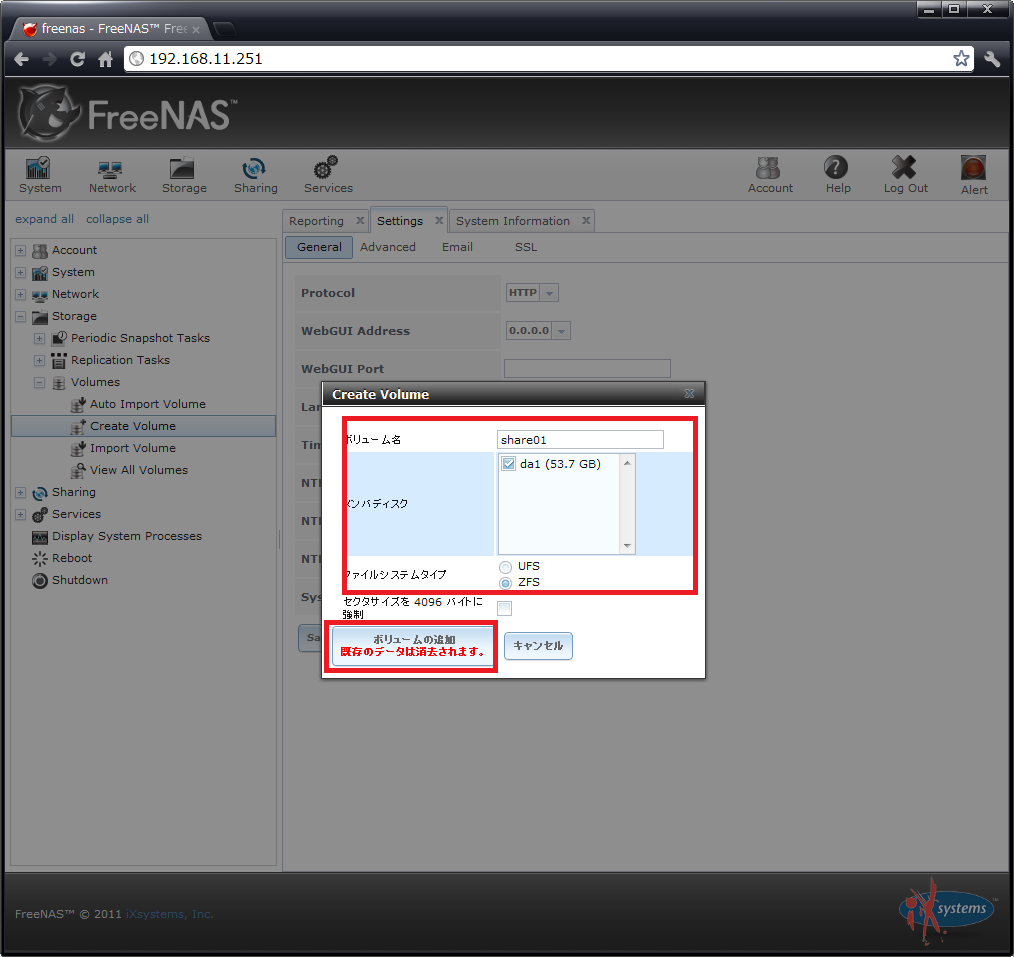Click Reboot in the sidebar
The image size is (1014, 957).
[x=72, y=558]
